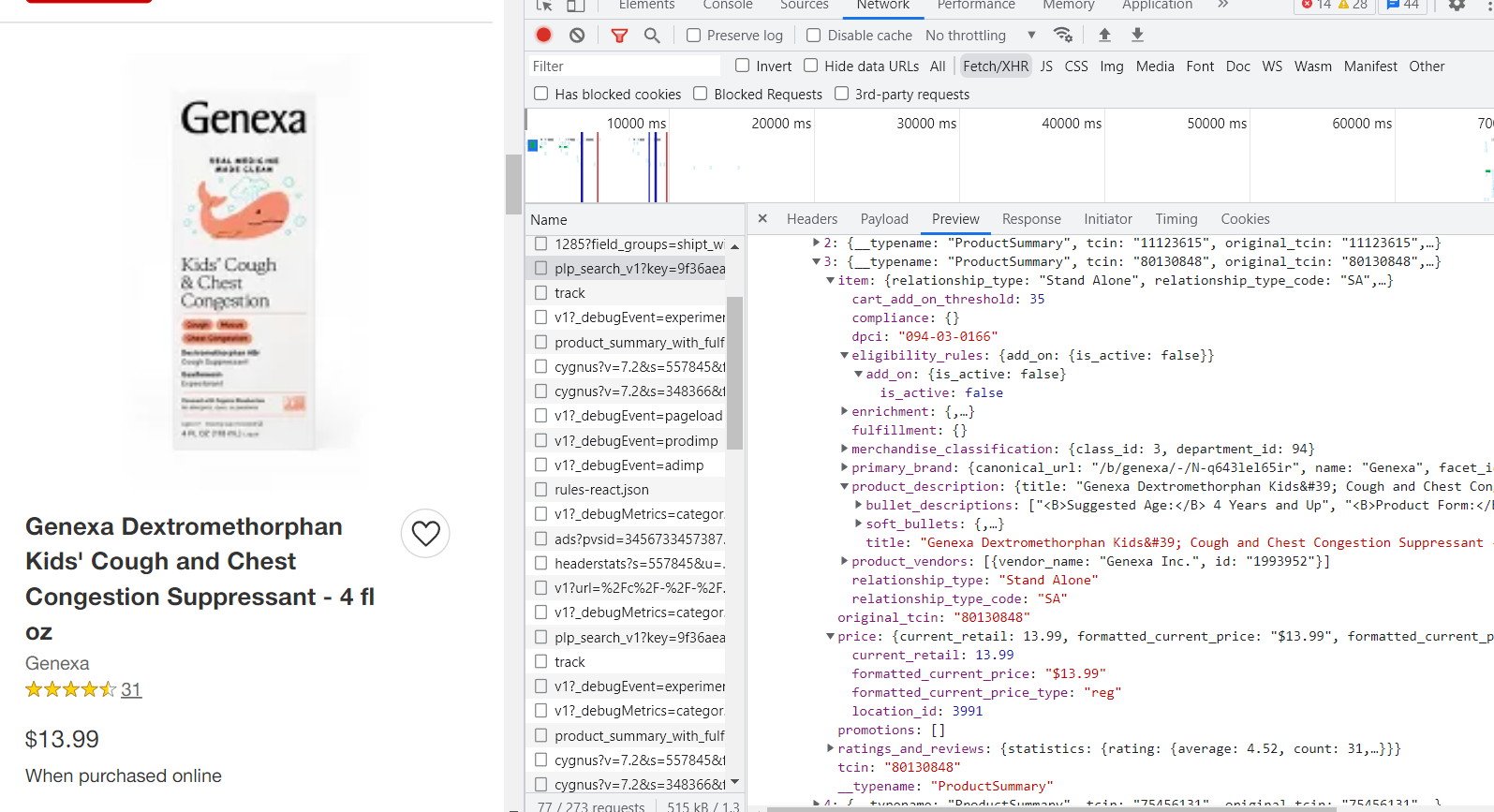Stop recording network log with red button
Viewport: 1494px width, 812px height.
click(543, 35)
